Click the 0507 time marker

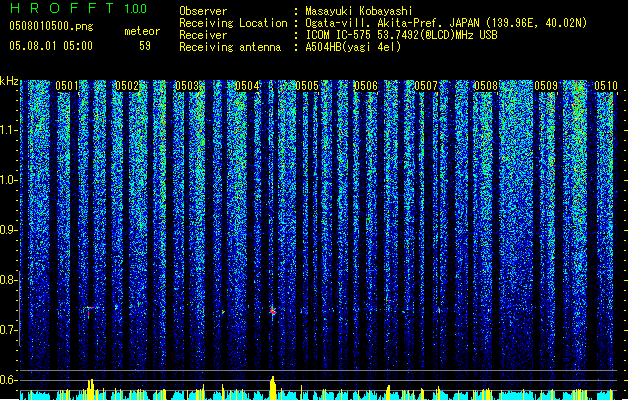(426, 86)
